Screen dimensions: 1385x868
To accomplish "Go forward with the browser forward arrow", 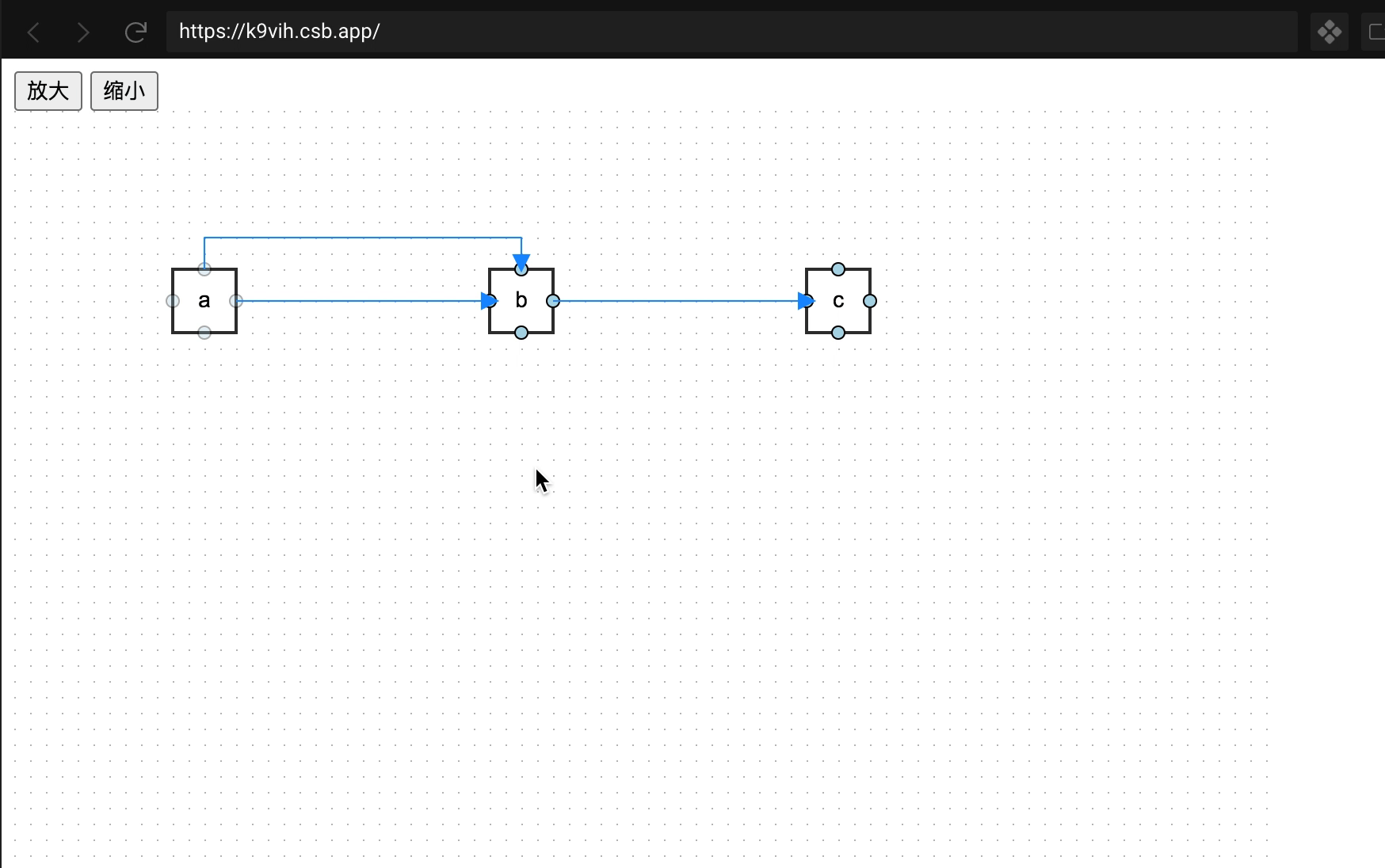I will coord(83,32).
